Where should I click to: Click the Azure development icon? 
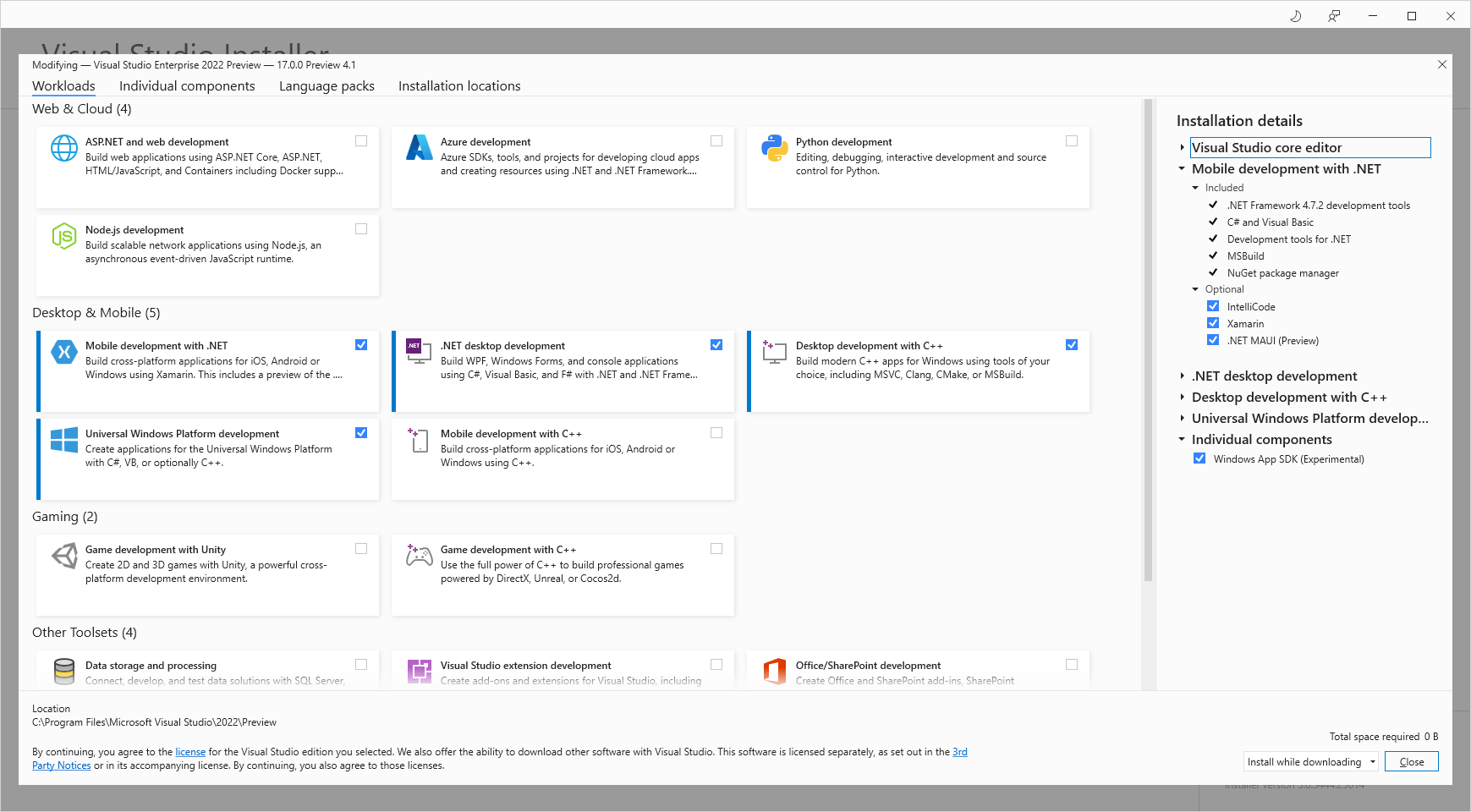[419, 147]
